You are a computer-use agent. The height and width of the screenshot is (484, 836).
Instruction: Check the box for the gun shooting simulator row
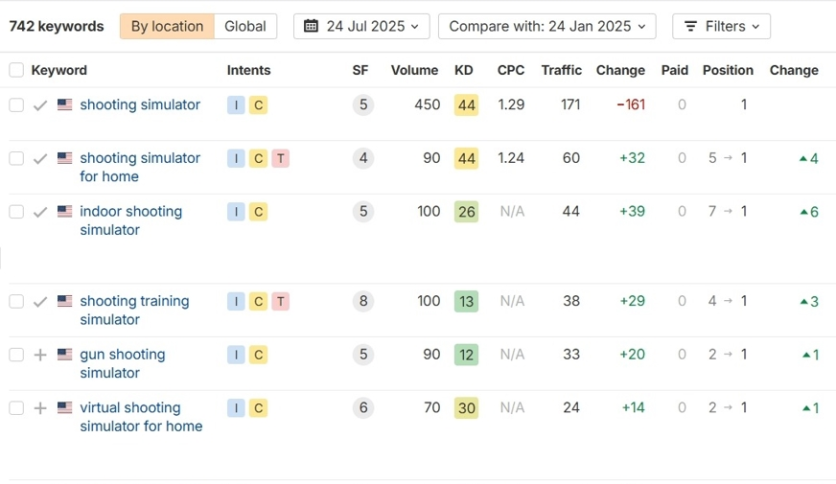(17, 354)
